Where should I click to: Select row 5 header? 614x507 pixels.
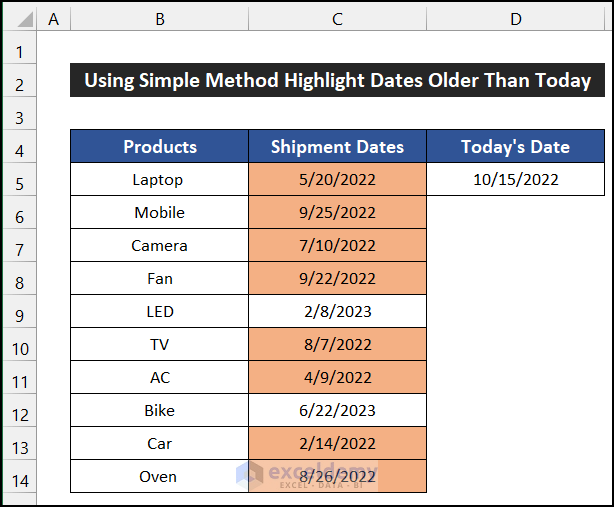tap(19, 180)
